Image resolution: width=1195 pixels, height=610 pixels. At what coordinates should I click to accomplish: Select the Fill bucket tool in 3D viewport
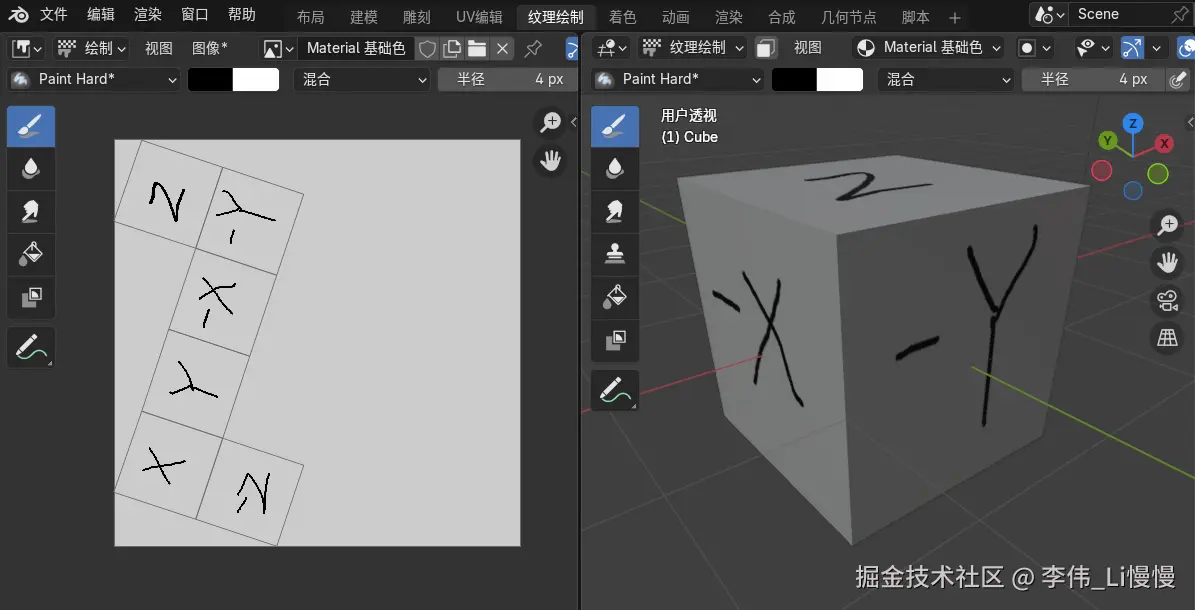615,297
